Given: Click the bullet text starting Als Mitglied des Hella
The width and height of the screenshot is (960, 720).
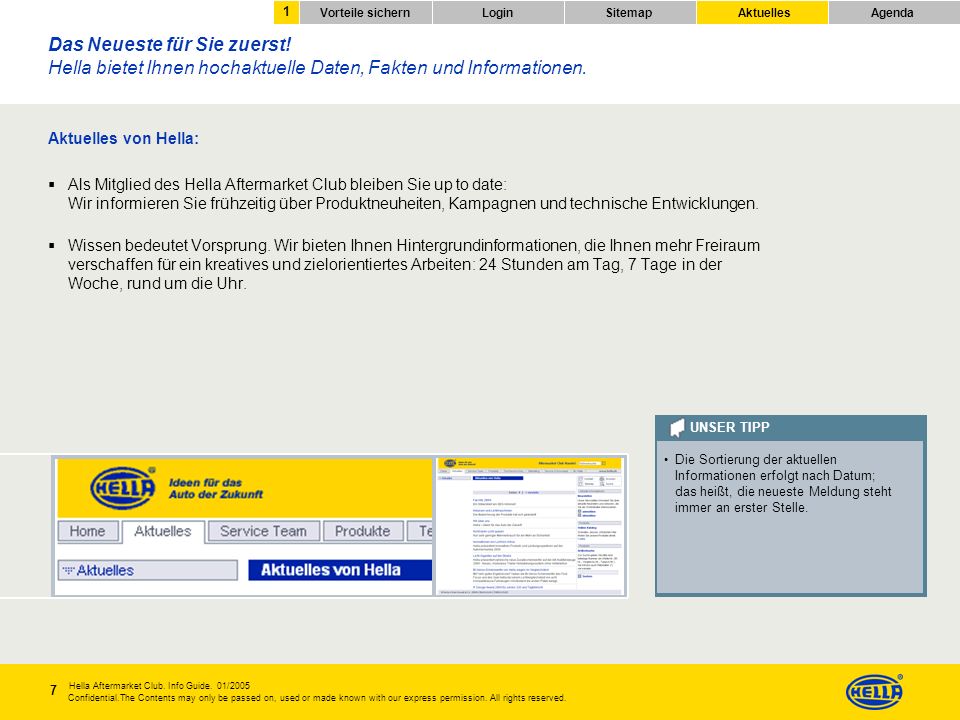Looking at the screenshot, I should pos(413,193).
